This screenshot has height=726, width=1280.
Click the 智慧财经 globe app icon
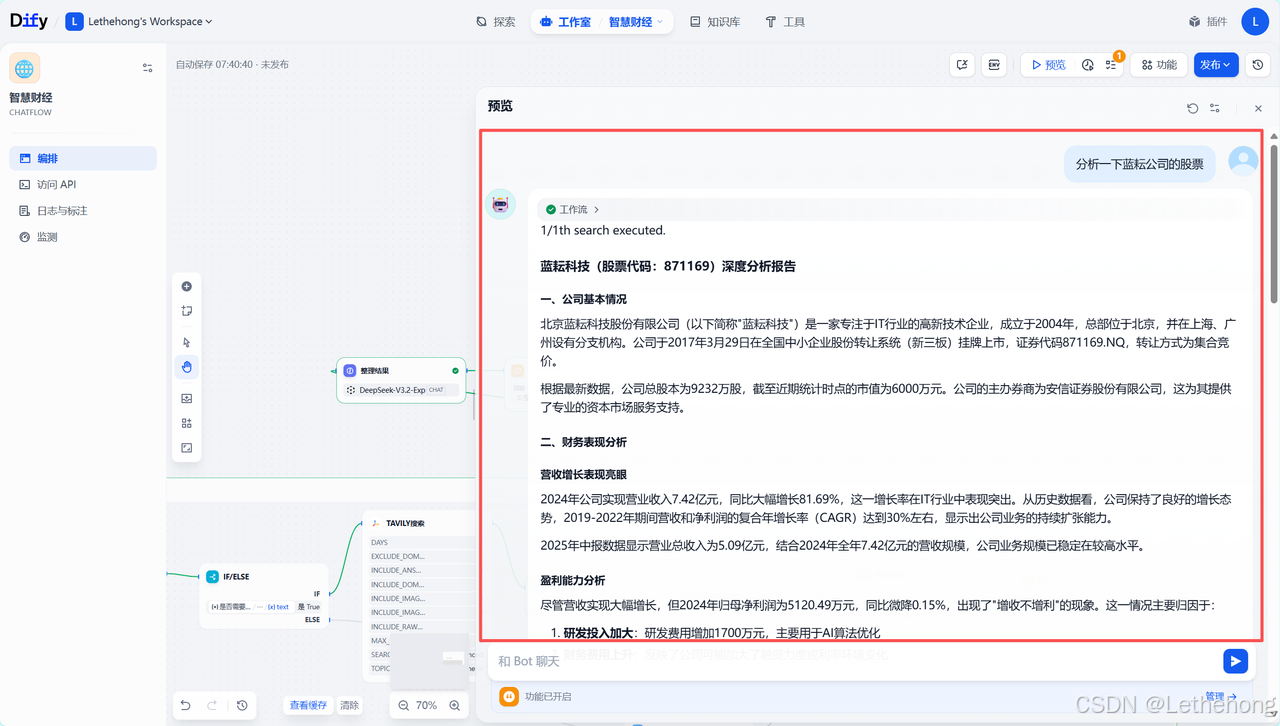pos(25,69)
